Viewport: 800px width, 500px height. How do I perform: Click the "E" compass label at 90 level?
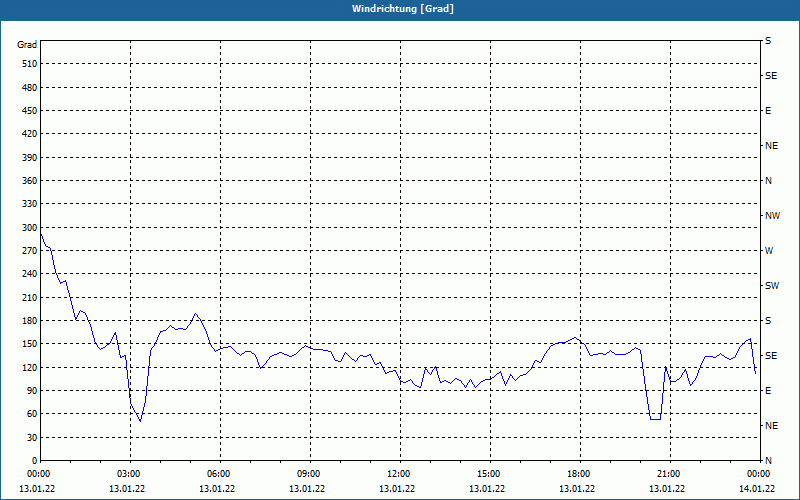click(768, 391)
